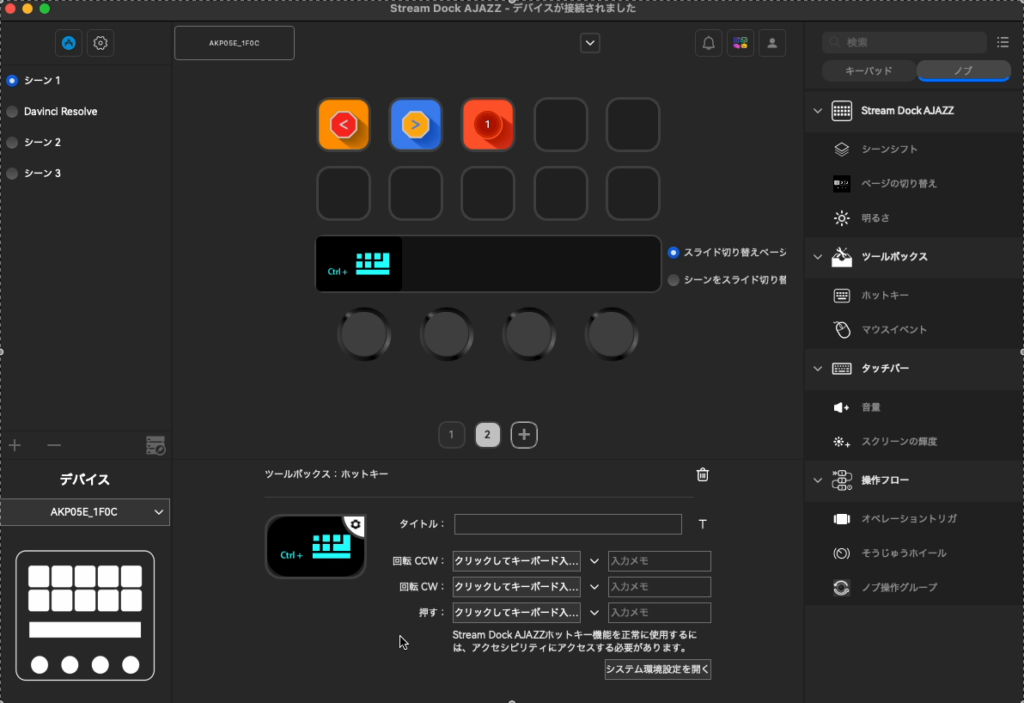Collapse the ツールボックス section

point(817,257)
